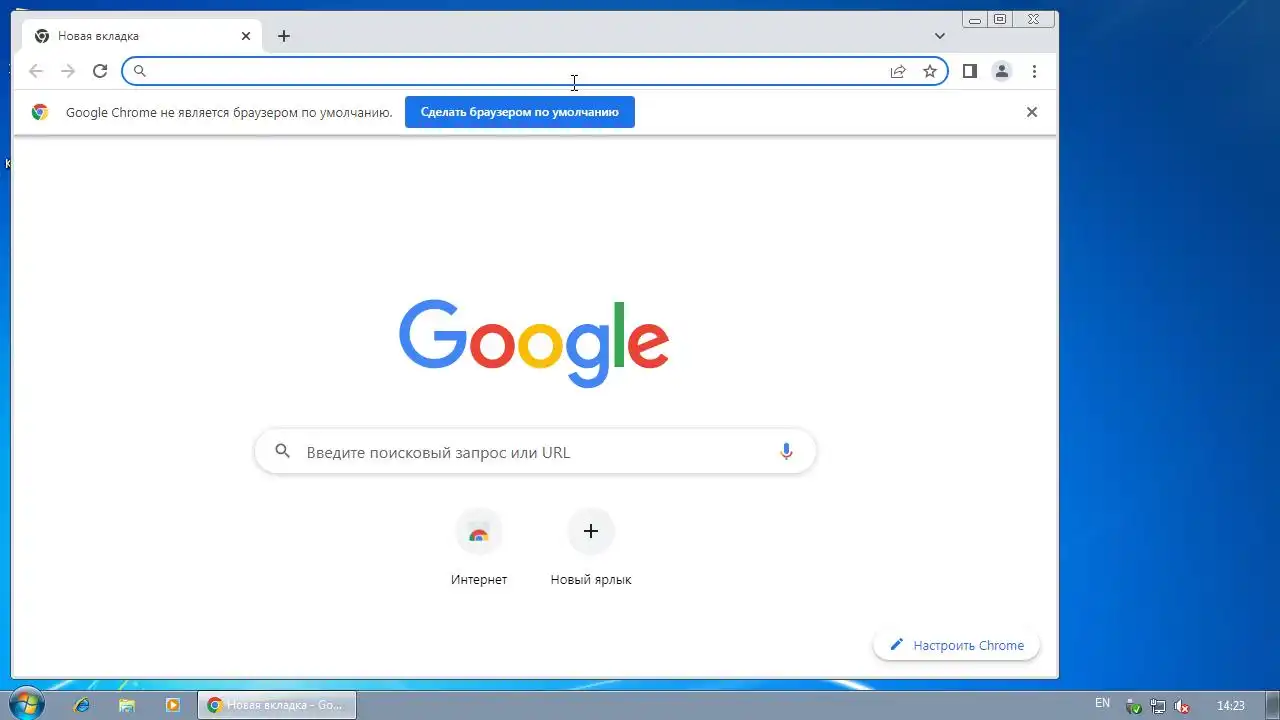The image size is (1280, 720).
Task: Open the network icon in system tray
Action: point(1158,705)
